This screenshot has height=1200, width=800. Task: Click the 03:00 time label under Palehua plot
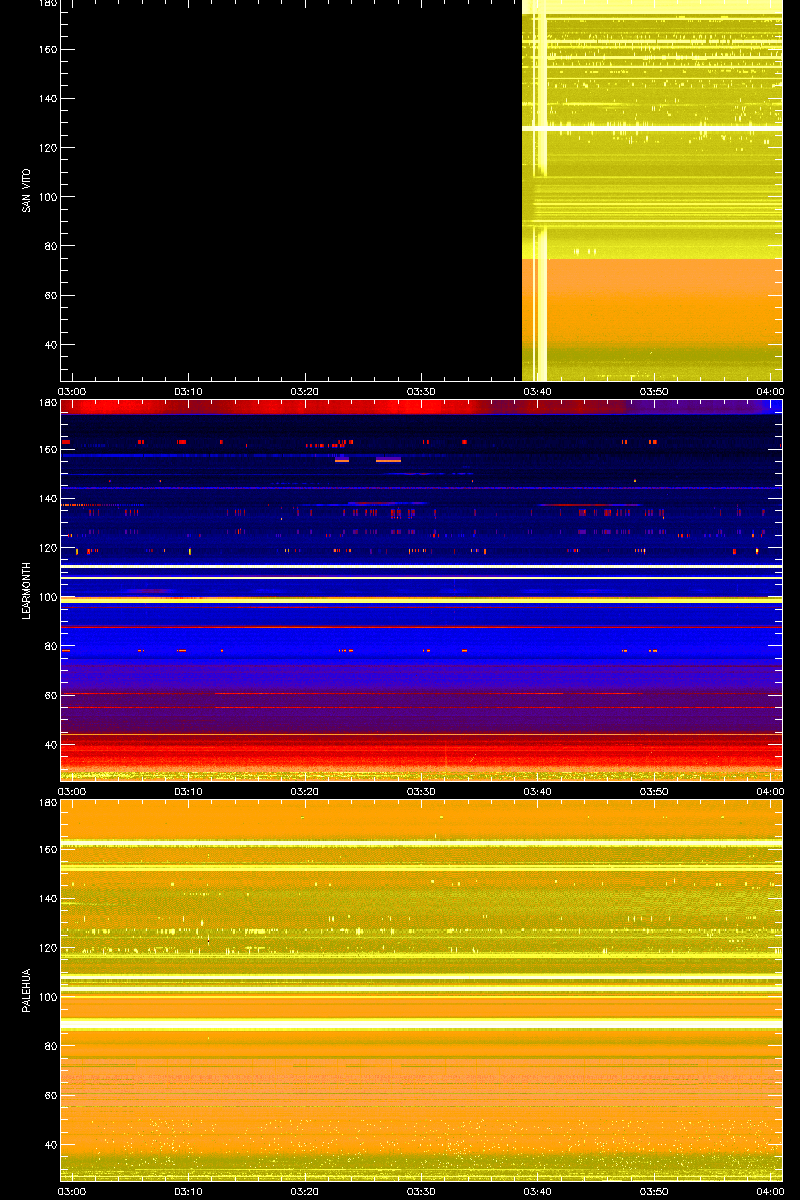pyautogui.click(x=73, y=1191)
